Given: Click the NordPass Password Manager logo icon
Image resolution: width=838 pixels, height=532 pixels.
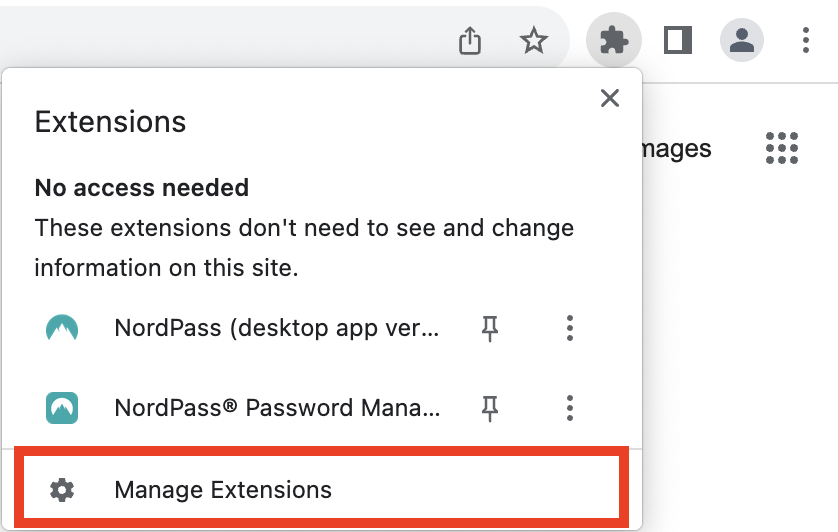Looking at the screenshot, I should tap(62, 408).
